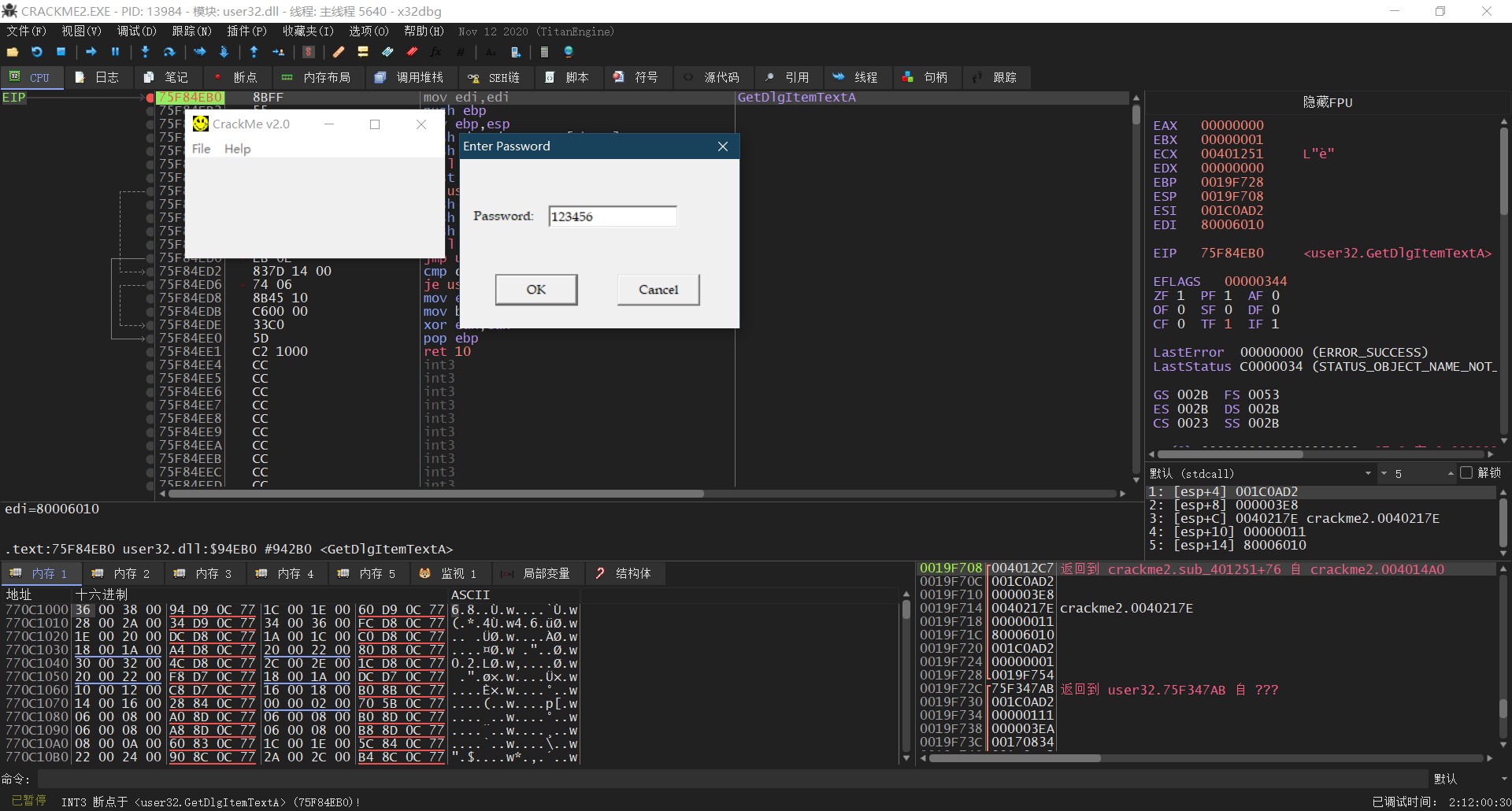This screenshot has width=1512, height=811.
Task: Open the calculator toolbar icon
Action: point(544,52)
